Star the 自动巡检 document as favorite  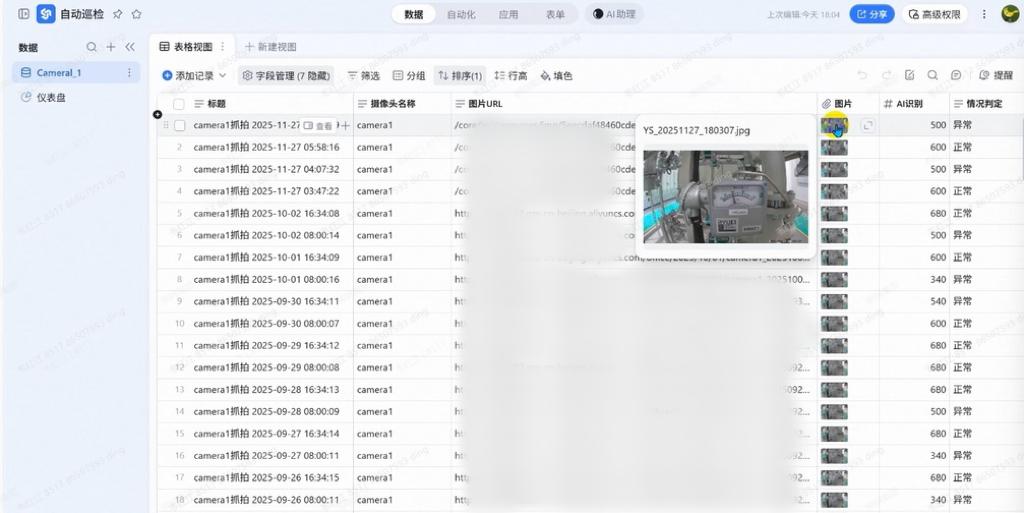[x=136, y=14]
